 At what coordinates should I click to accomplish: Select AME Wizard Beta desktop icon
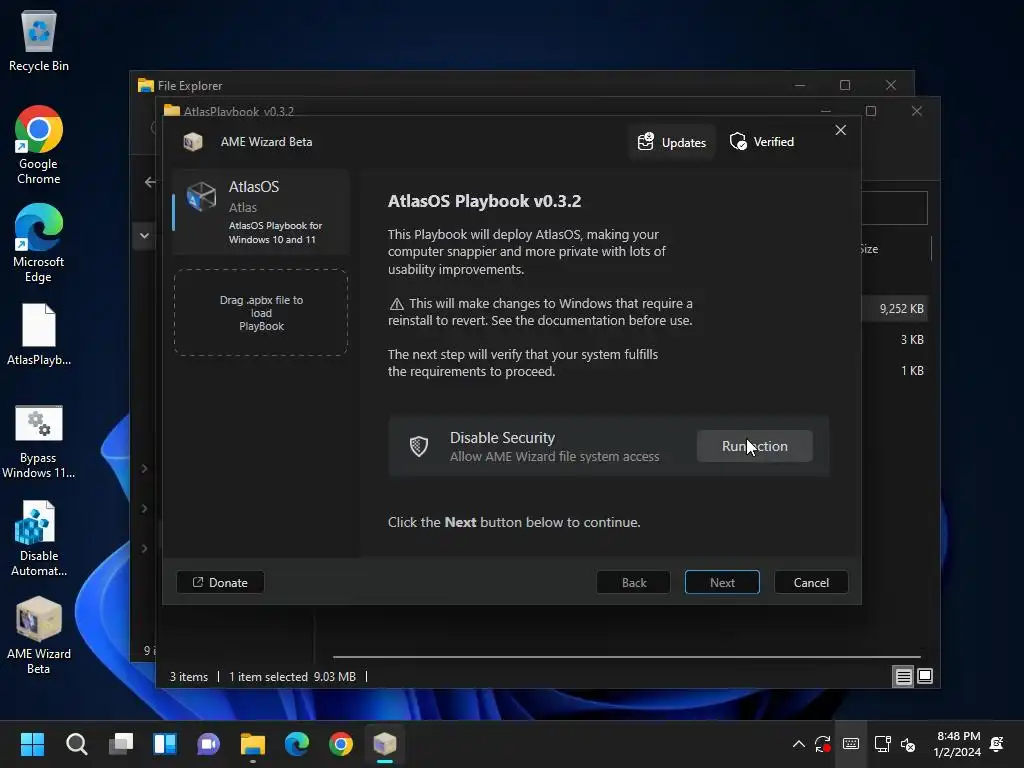(x=39, y=635)
